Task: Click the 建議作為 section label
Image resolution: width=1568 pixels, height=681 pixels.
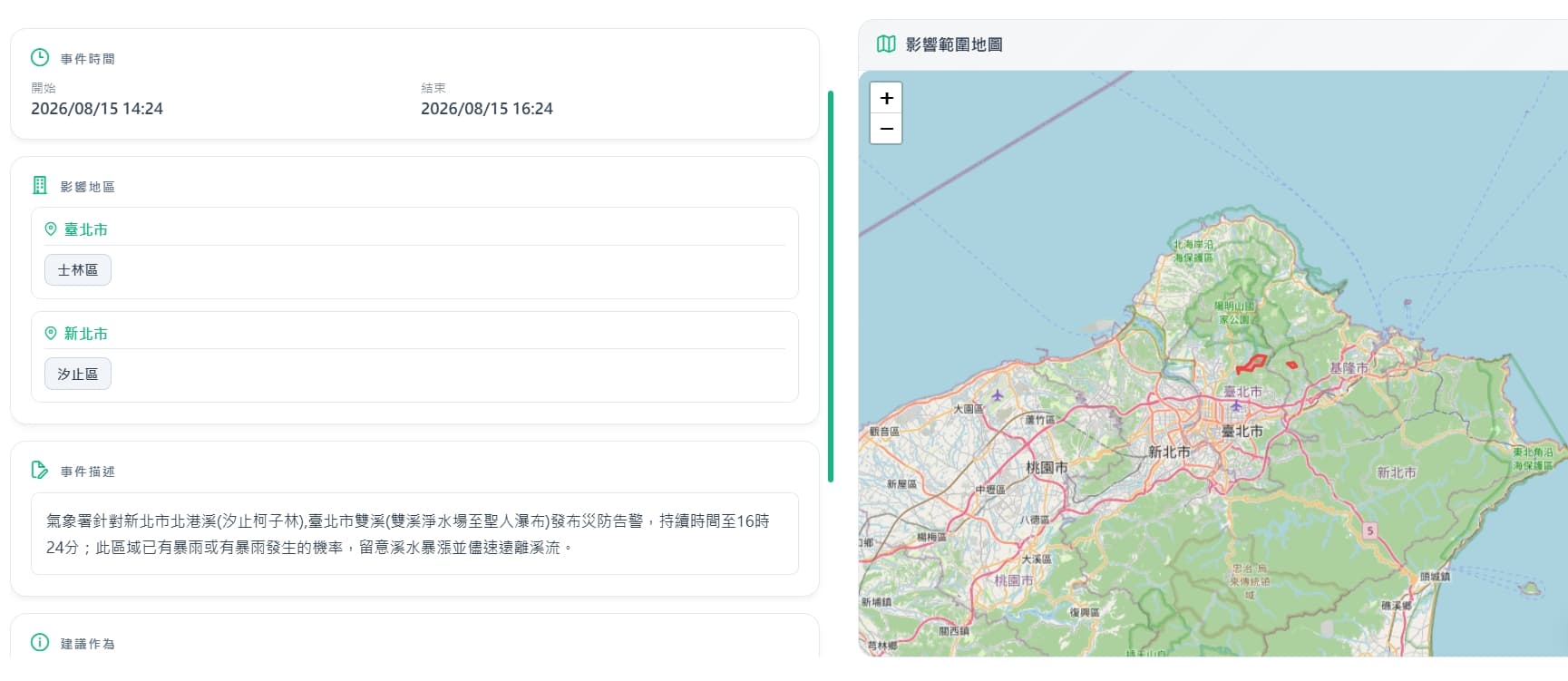Action: click(x=88, y=644)
